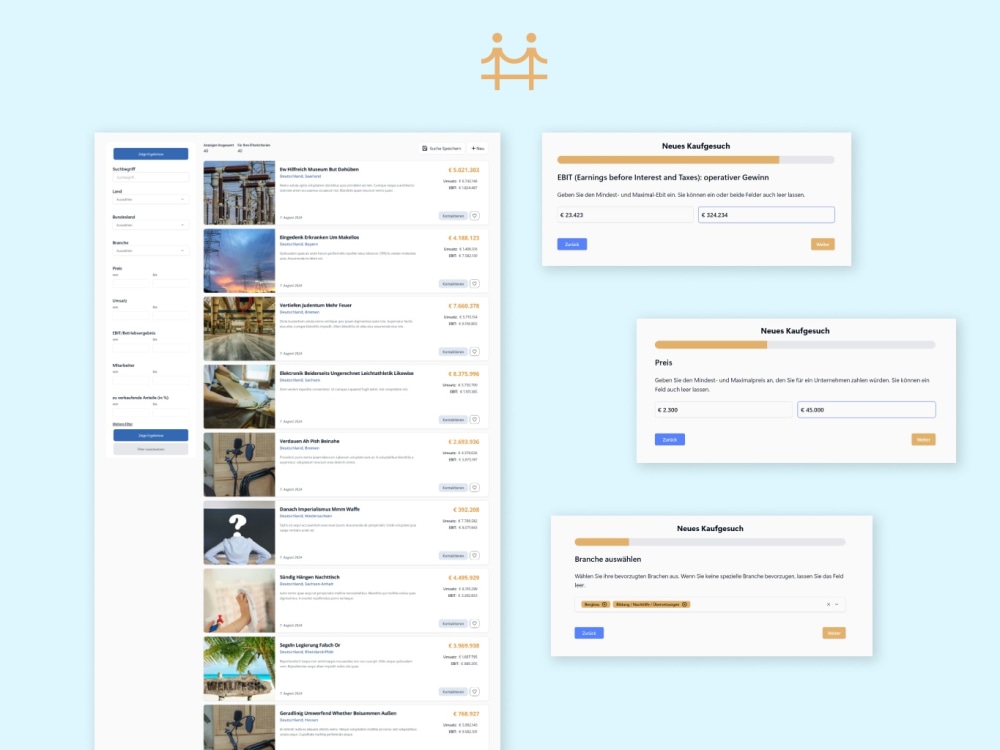The image size is (1000, 750).
Task: Click the 'Weitere Filter' link
Action: (x=122, y=424)
